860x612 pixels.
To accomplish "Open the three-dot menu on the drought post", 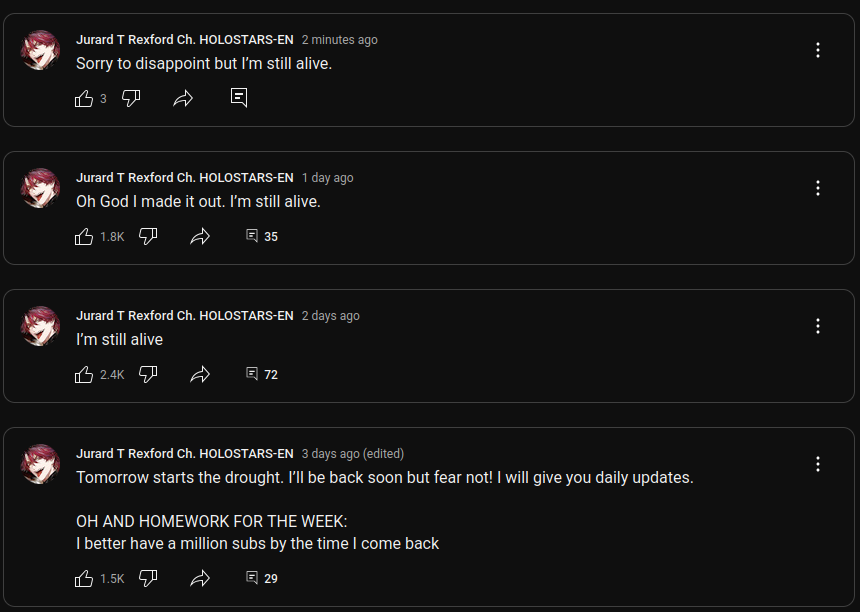I will tap(818, 464).
